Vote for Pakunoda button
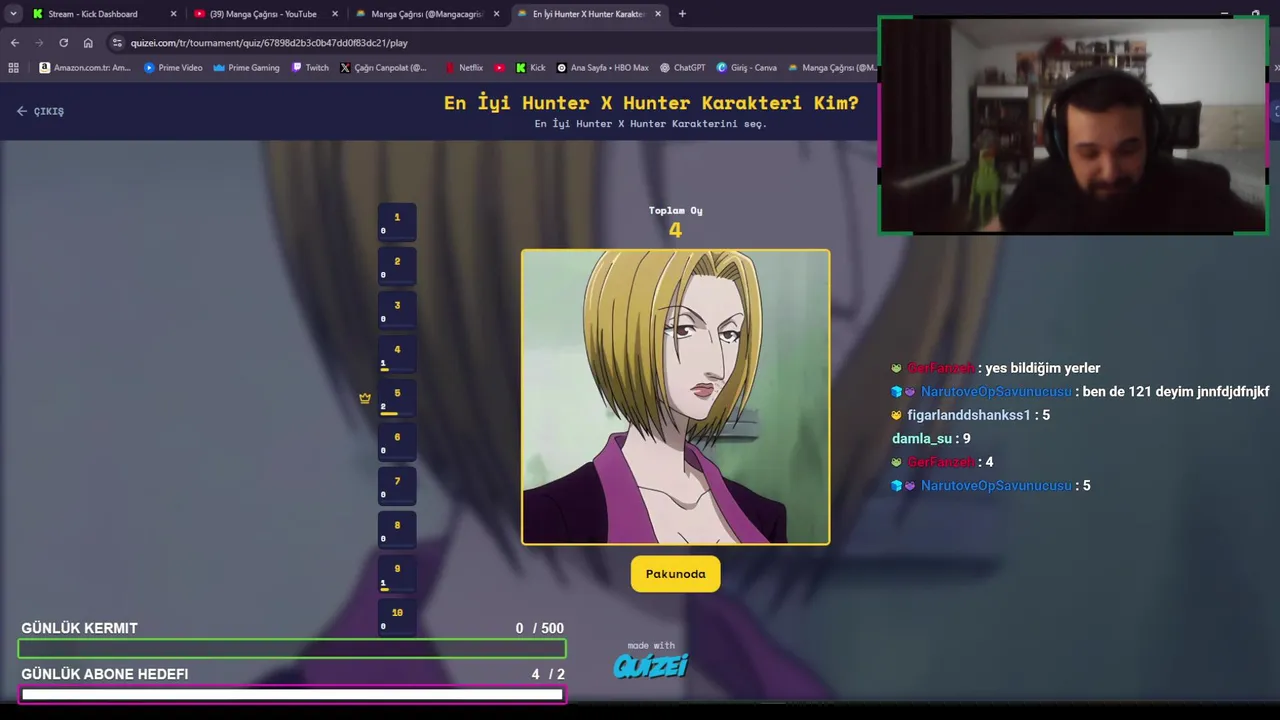Viewport: 1280px width, 720px height. tap(675, 574)
